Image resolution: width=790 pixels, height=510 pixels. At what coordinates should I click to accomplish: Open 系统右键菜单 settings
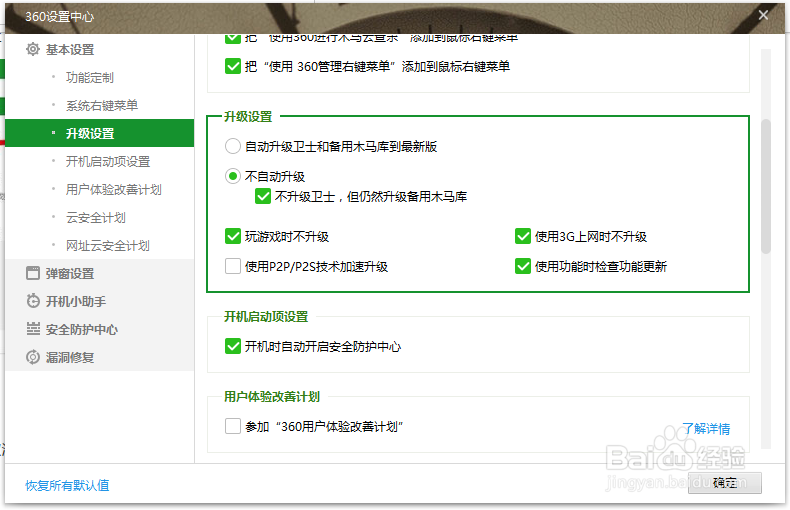pos(101,105)
